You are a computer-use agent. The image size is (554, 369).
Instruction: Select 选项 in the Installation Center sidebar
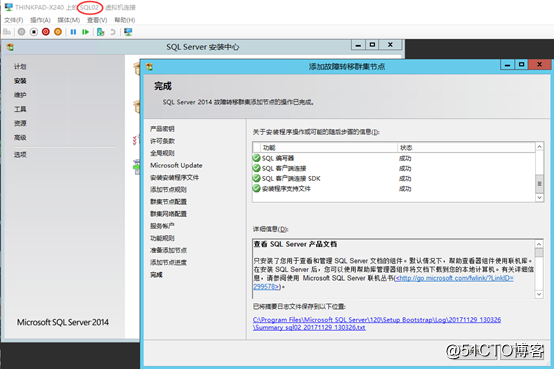click(20, 154)
